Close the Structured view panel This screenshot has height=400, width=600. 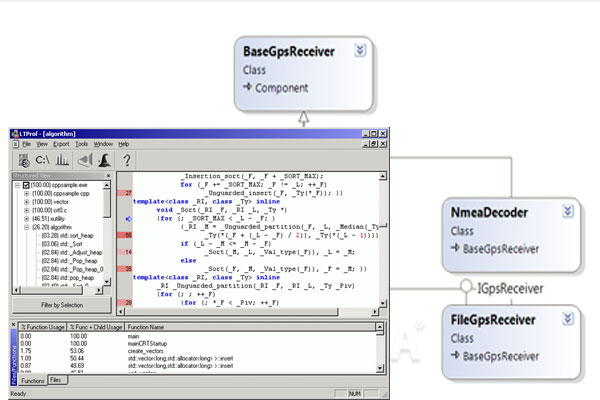pyautogui.click(x=107, y=177)
